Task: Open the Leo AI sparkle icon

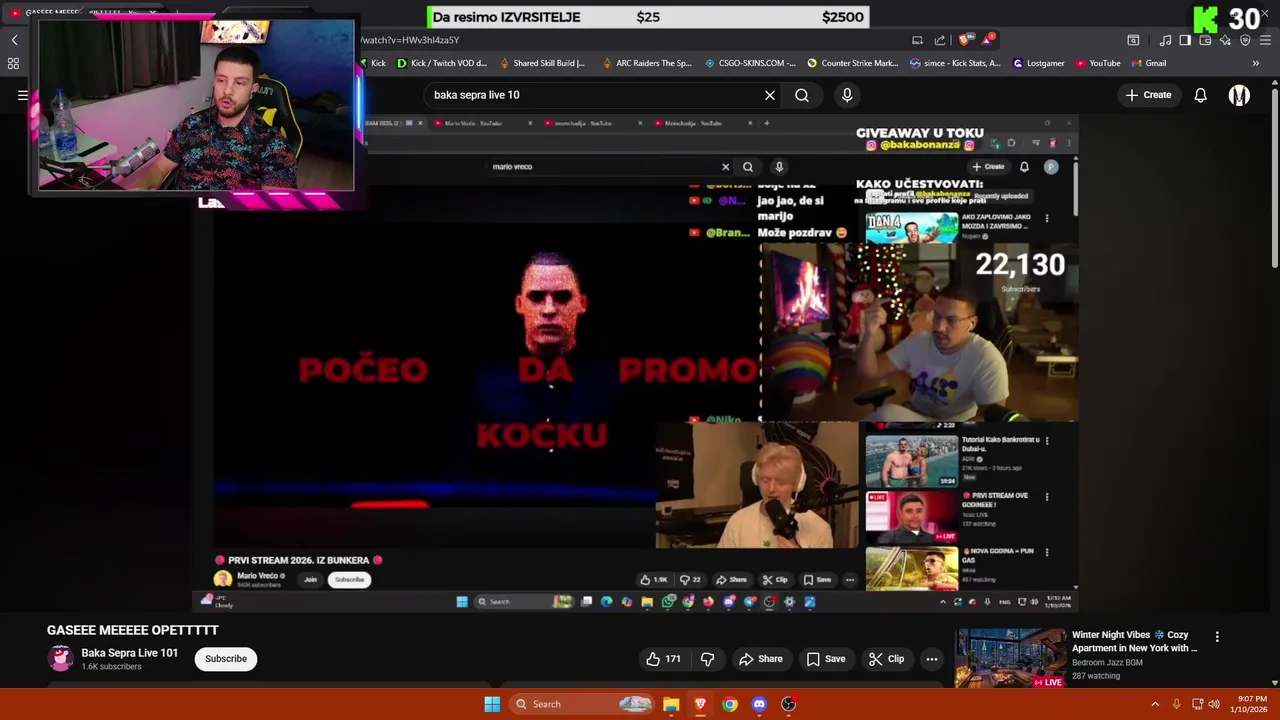Action: [x=1225, y=40]
